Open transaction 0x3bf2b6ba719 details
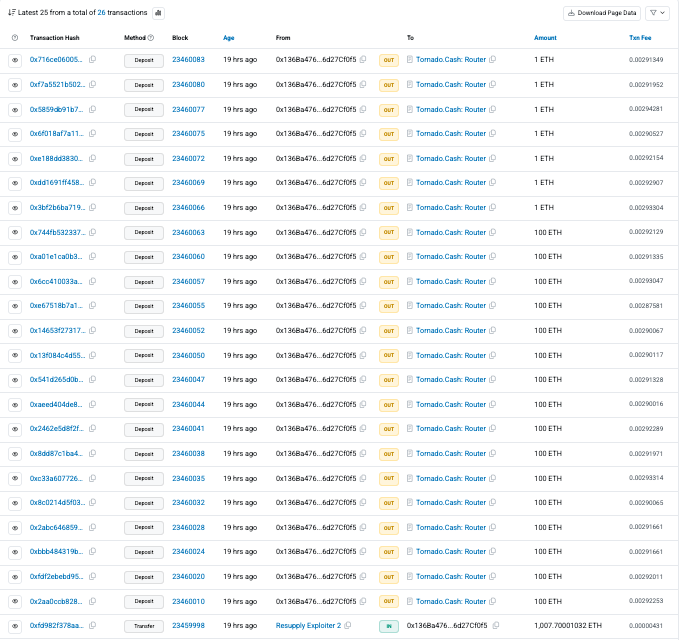The image size is (679, 640). click(57, 207)
